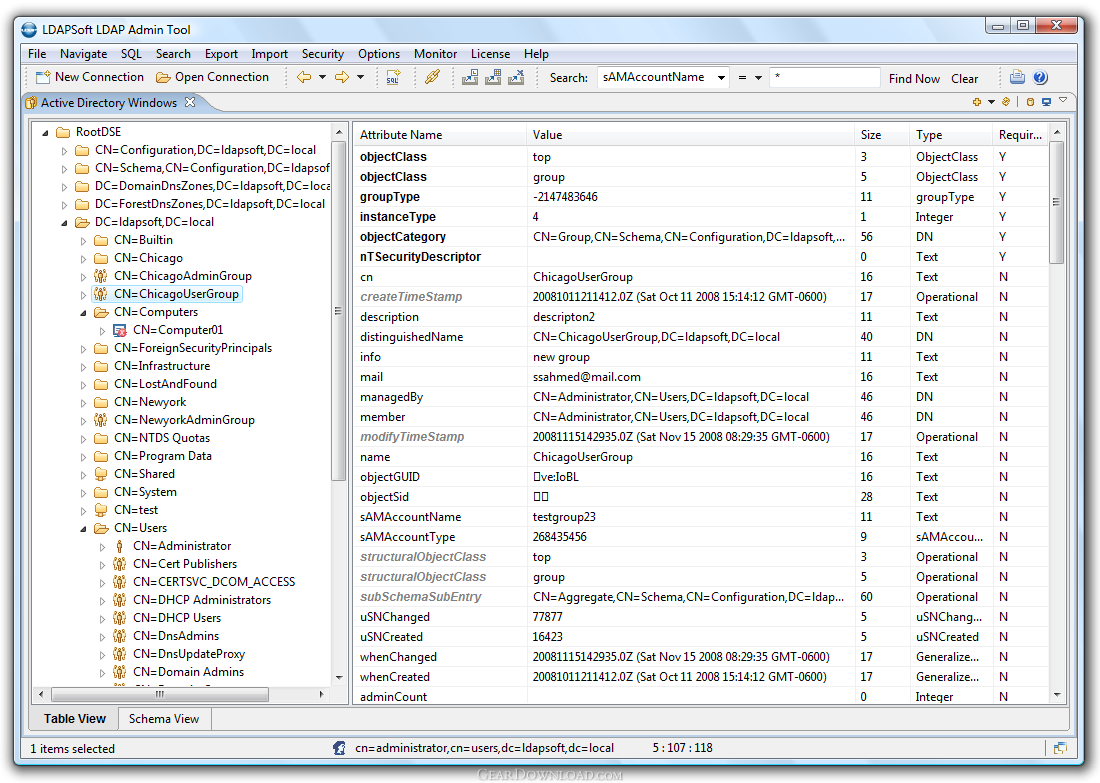Switch to the Schema View tab

click(x=164, y=718)
